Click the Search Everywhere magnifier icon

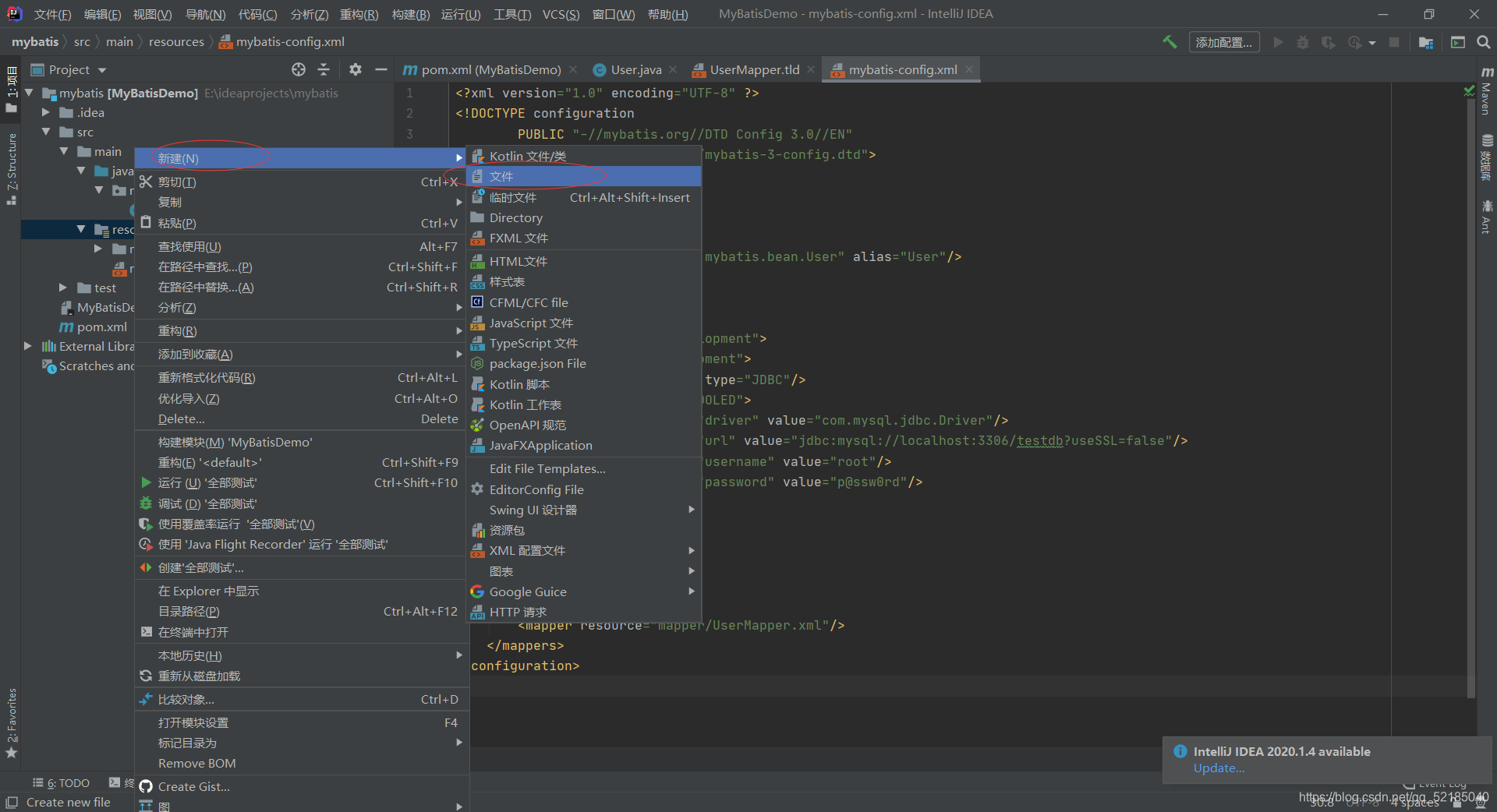click(1483, 42)
